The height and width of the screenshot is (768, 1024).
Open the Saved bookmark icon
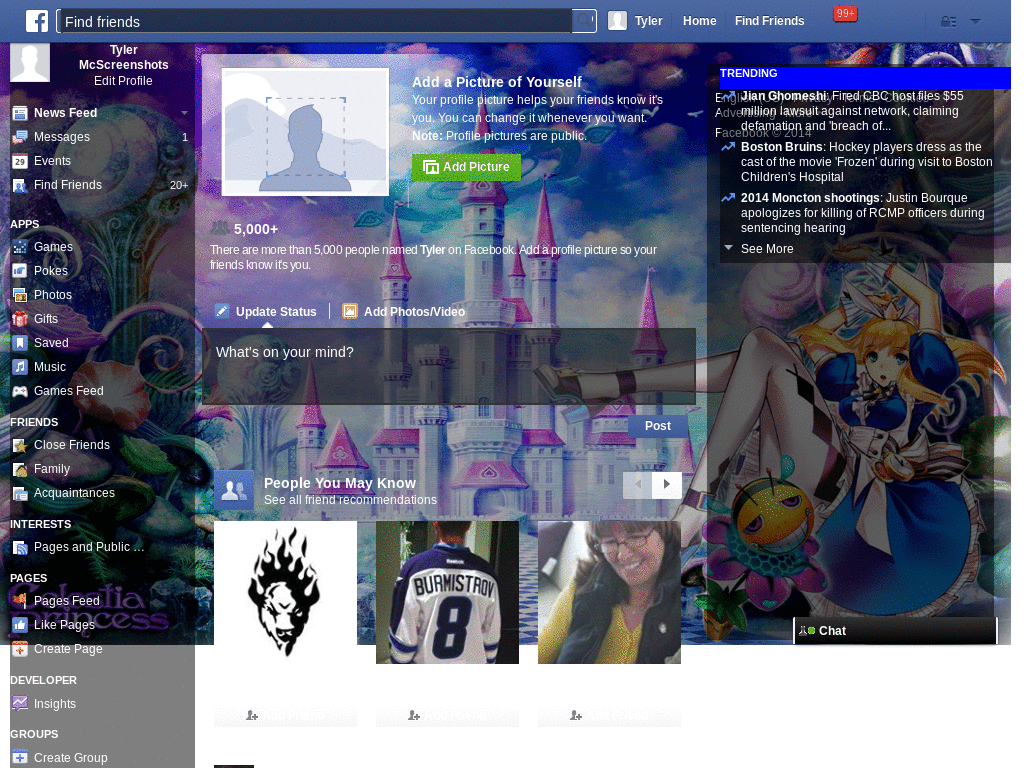click(x=20, y=343)
